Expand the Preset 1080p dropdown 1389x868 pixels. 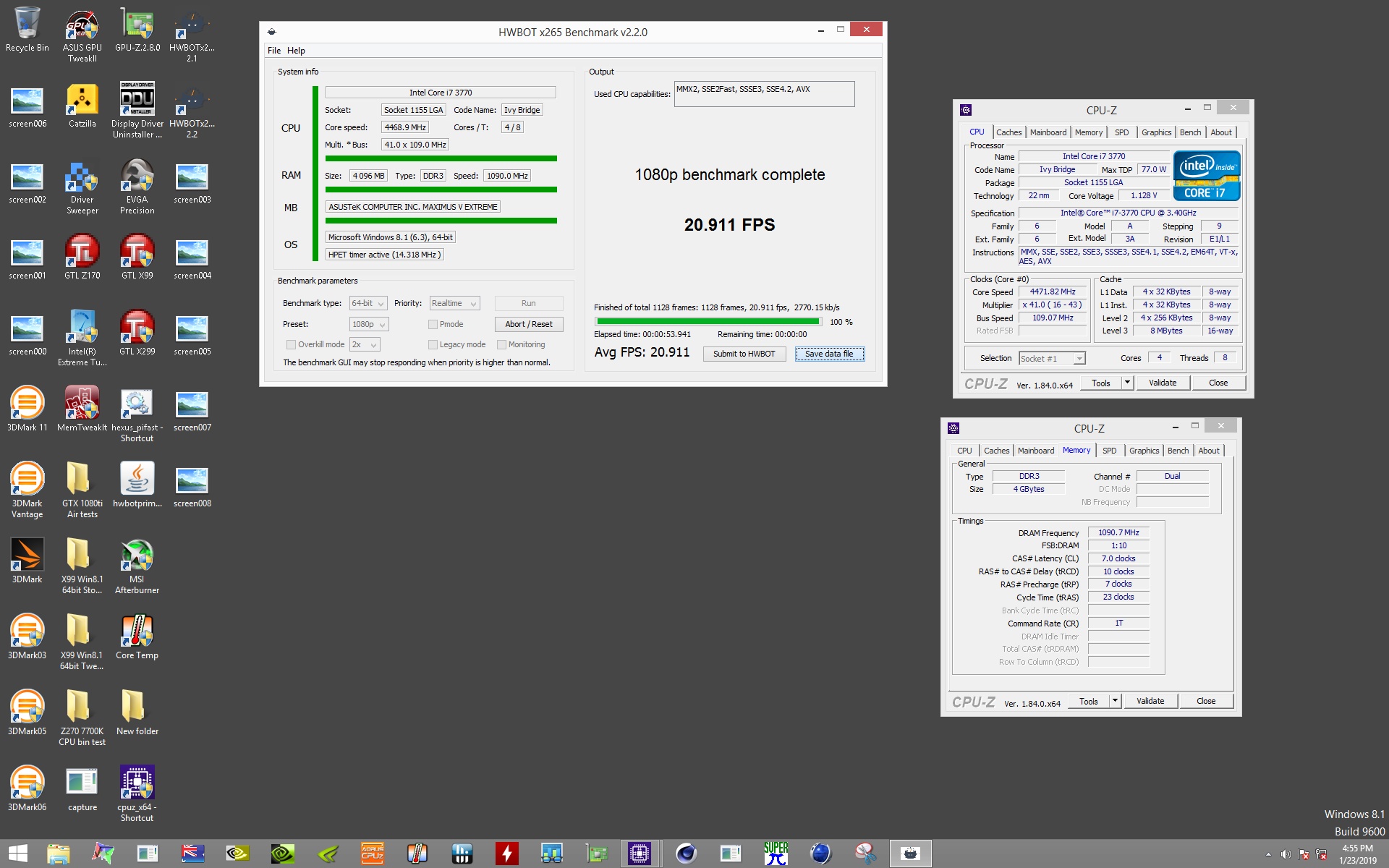[369, 325]
